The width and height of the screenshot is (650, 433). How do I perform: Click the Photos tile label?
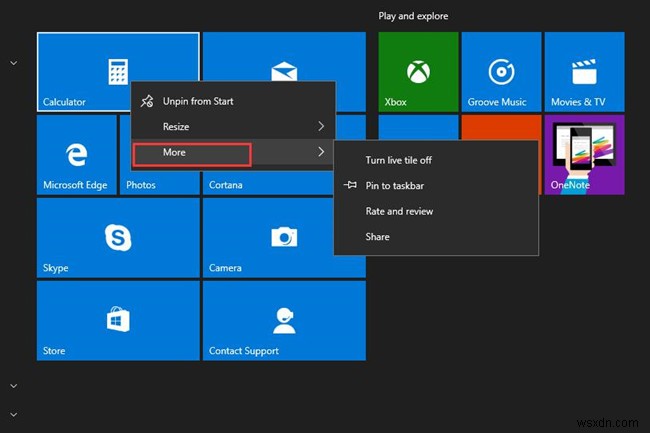click(141, 185)
